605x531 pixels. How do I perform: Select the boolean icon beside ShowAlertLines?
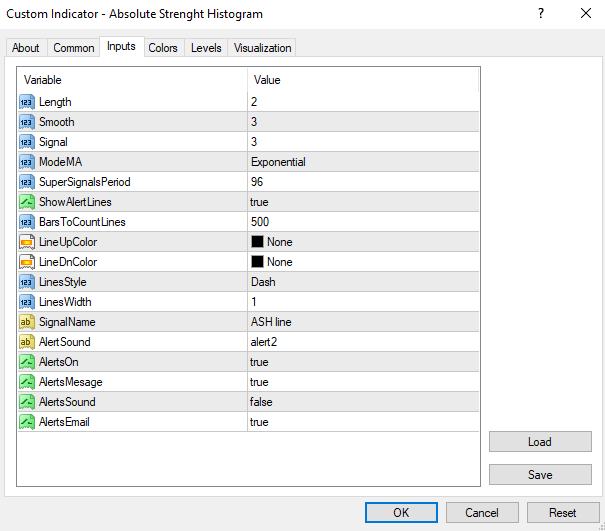click(x=27, y=202)
